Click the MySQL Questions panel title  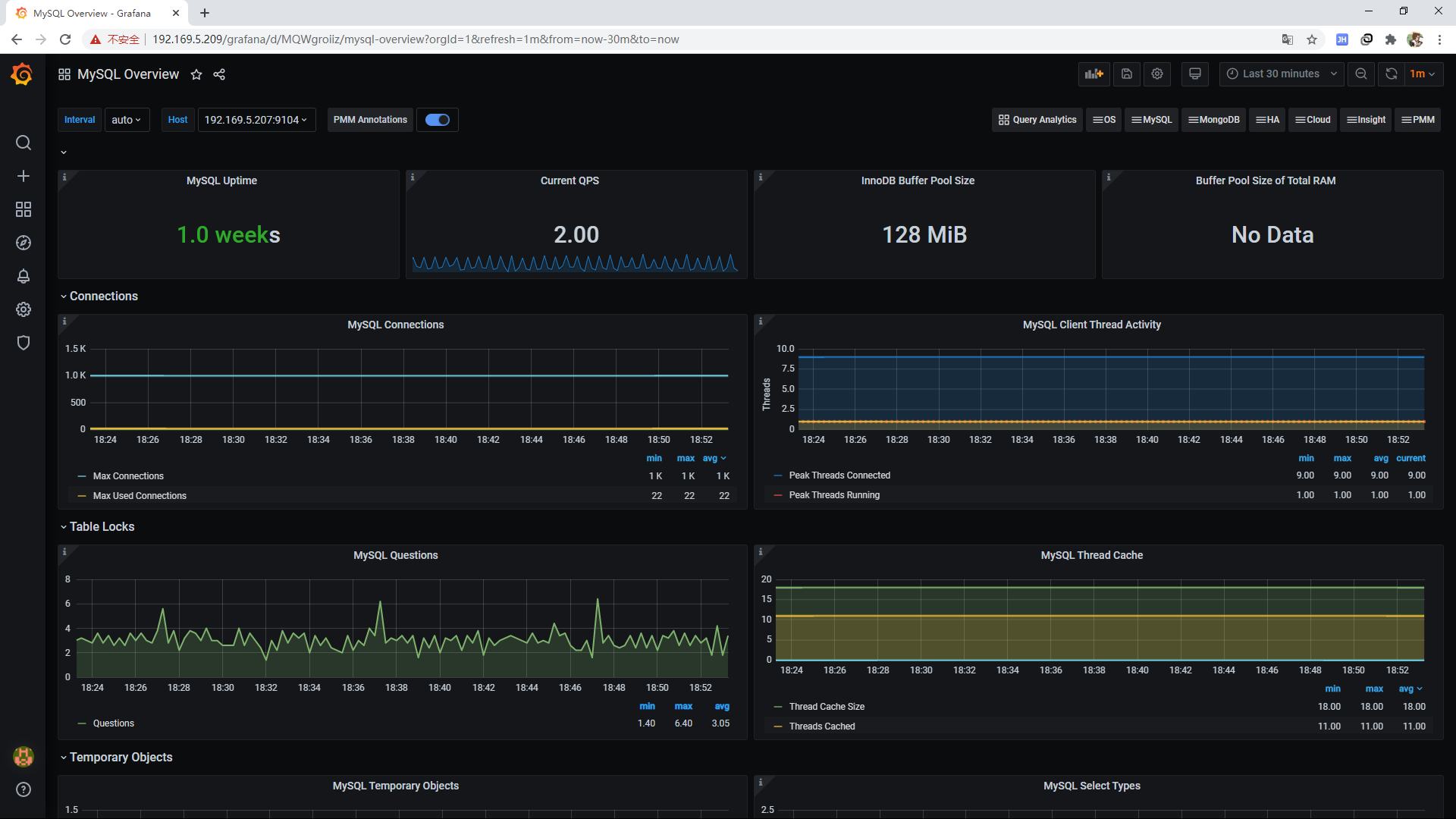(x=396, y=555)
